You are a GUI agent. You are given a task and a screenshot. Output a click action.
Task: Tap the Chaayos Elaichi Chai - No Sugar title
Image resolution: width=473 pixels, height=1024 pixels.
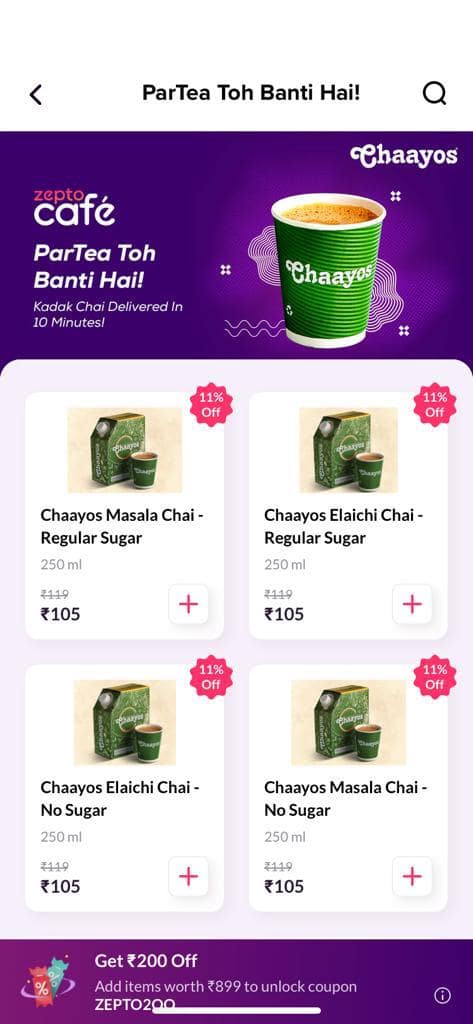pyautogui.click(x=120, y=799)
